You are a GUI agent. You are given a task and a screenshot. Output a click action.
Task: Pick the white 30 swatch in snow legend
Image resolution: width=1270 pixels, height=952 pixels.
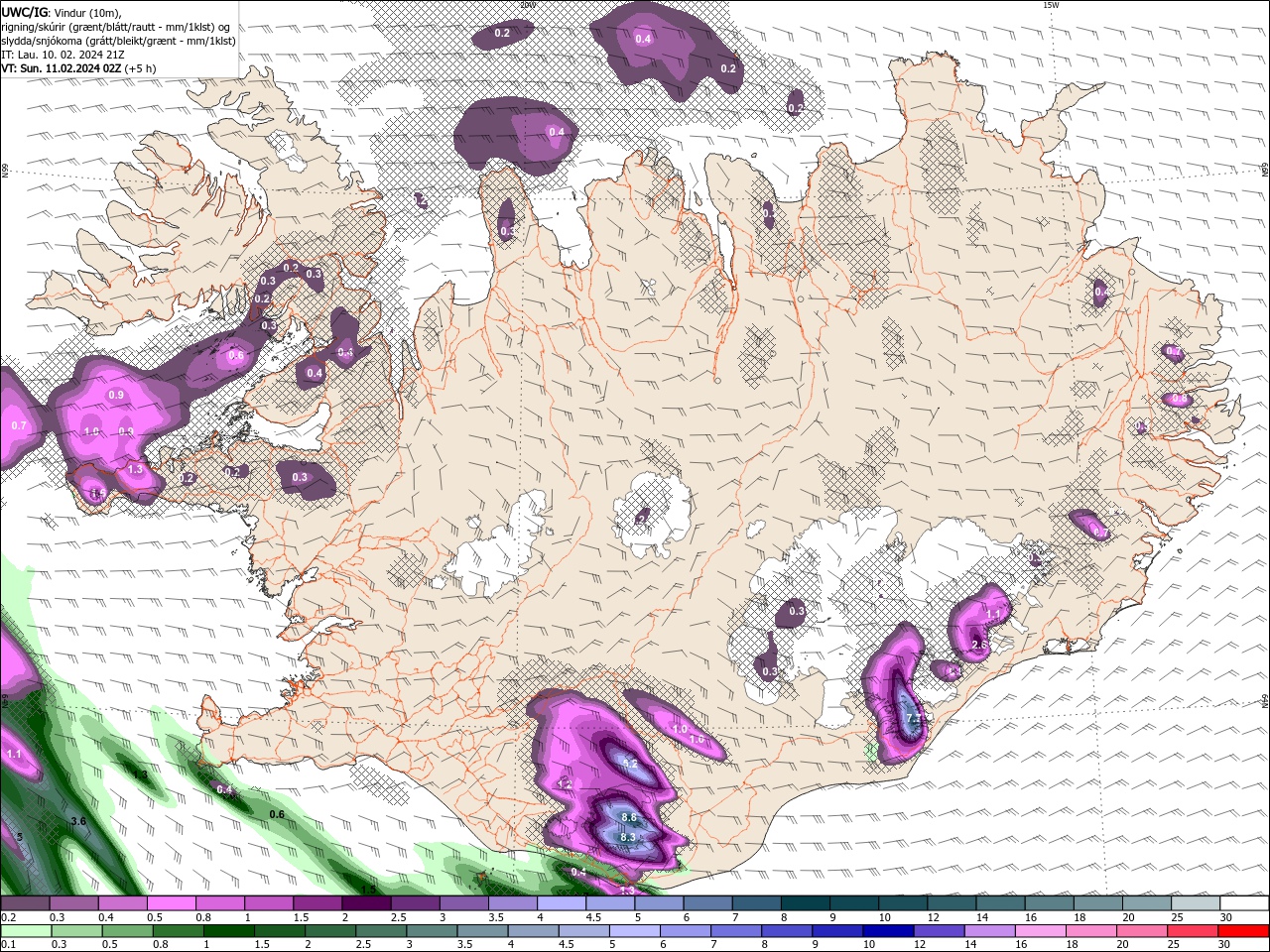[x=1244, y=903]
